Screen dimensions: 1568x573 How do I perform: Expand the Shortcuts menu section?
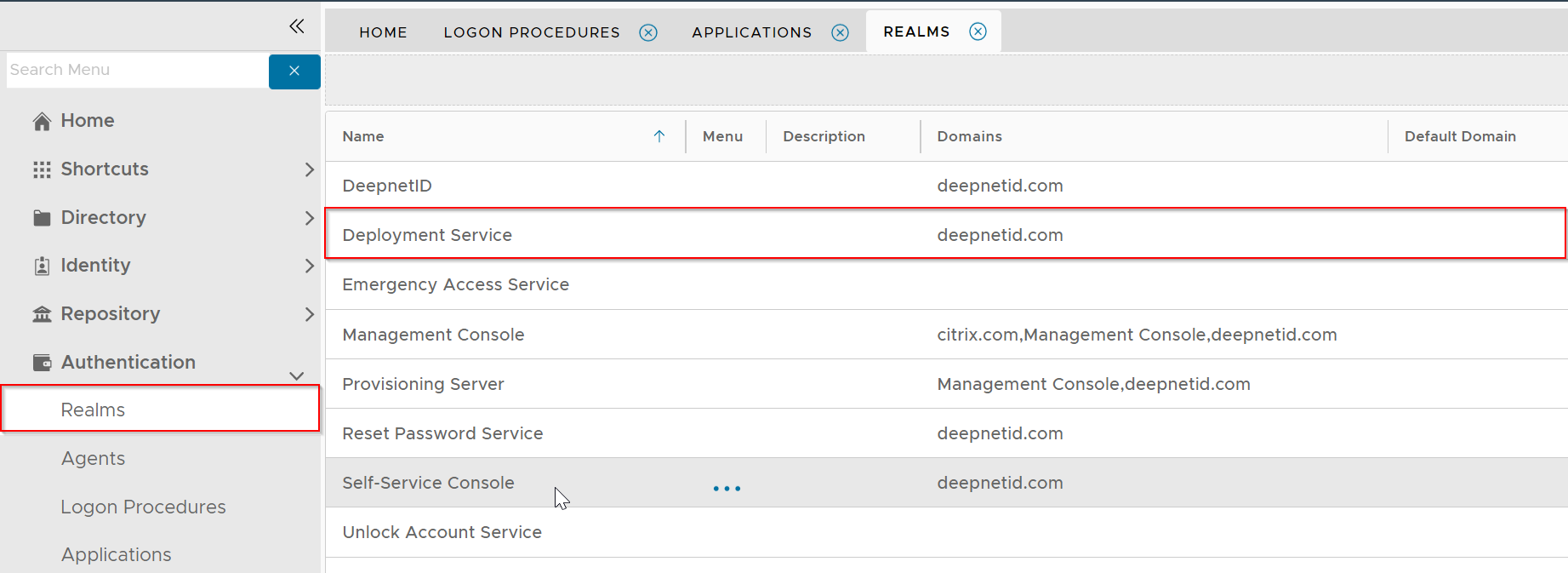tap(309, 169)
